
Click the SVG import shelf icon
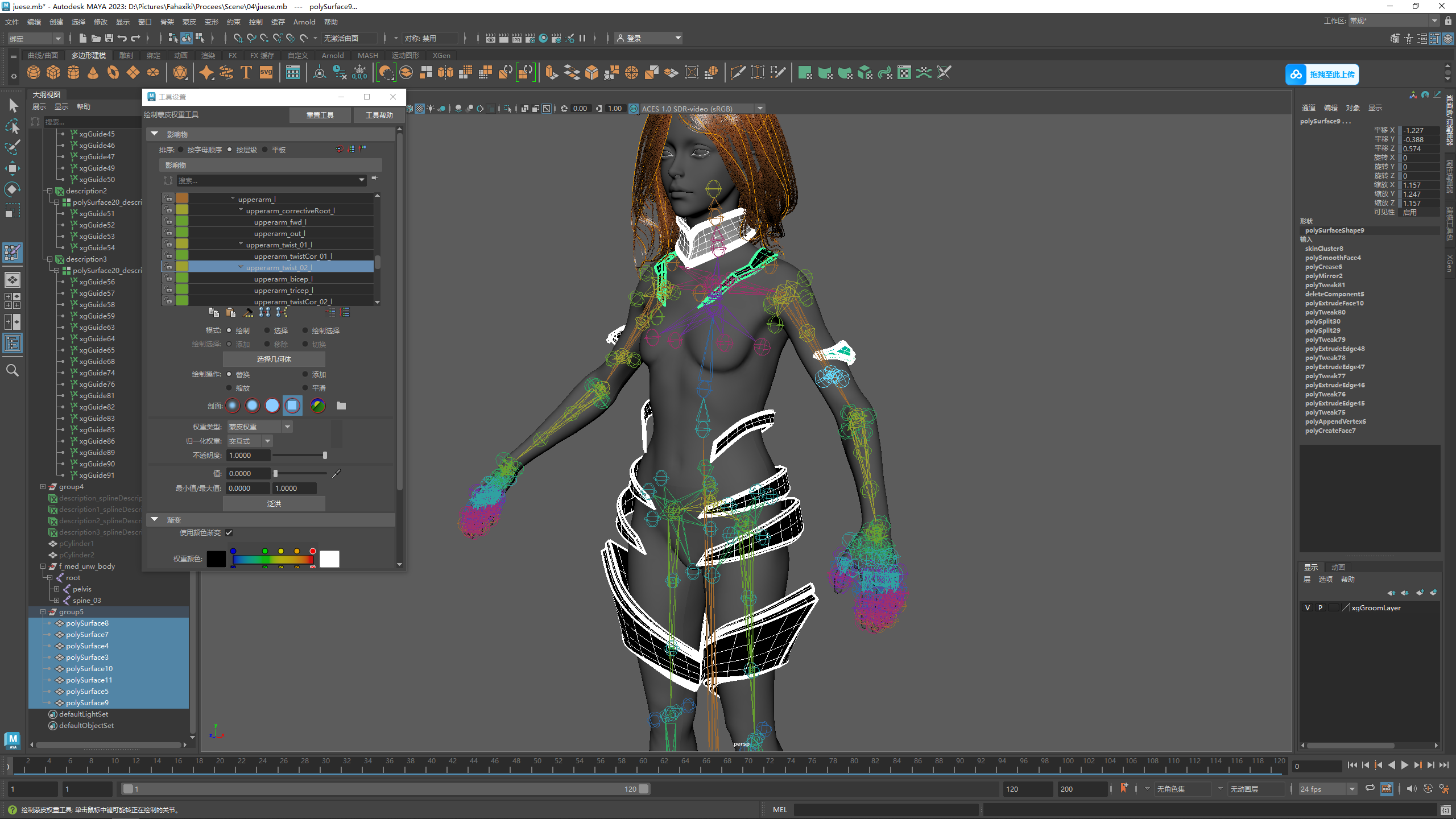[266, 73]
